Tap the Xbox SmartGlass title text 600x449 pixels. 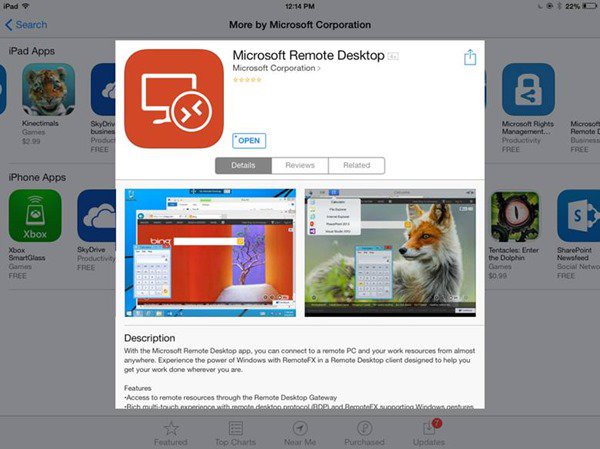[27, 254]
